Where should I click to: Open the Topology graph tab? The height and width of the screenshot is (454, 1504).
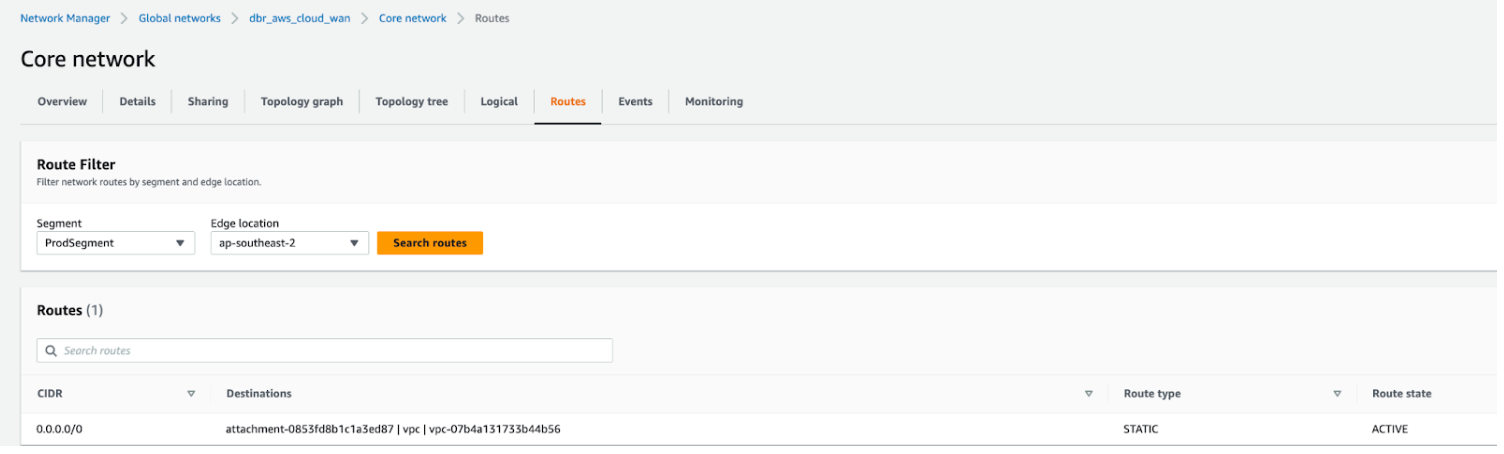click(x=301, y=101)
